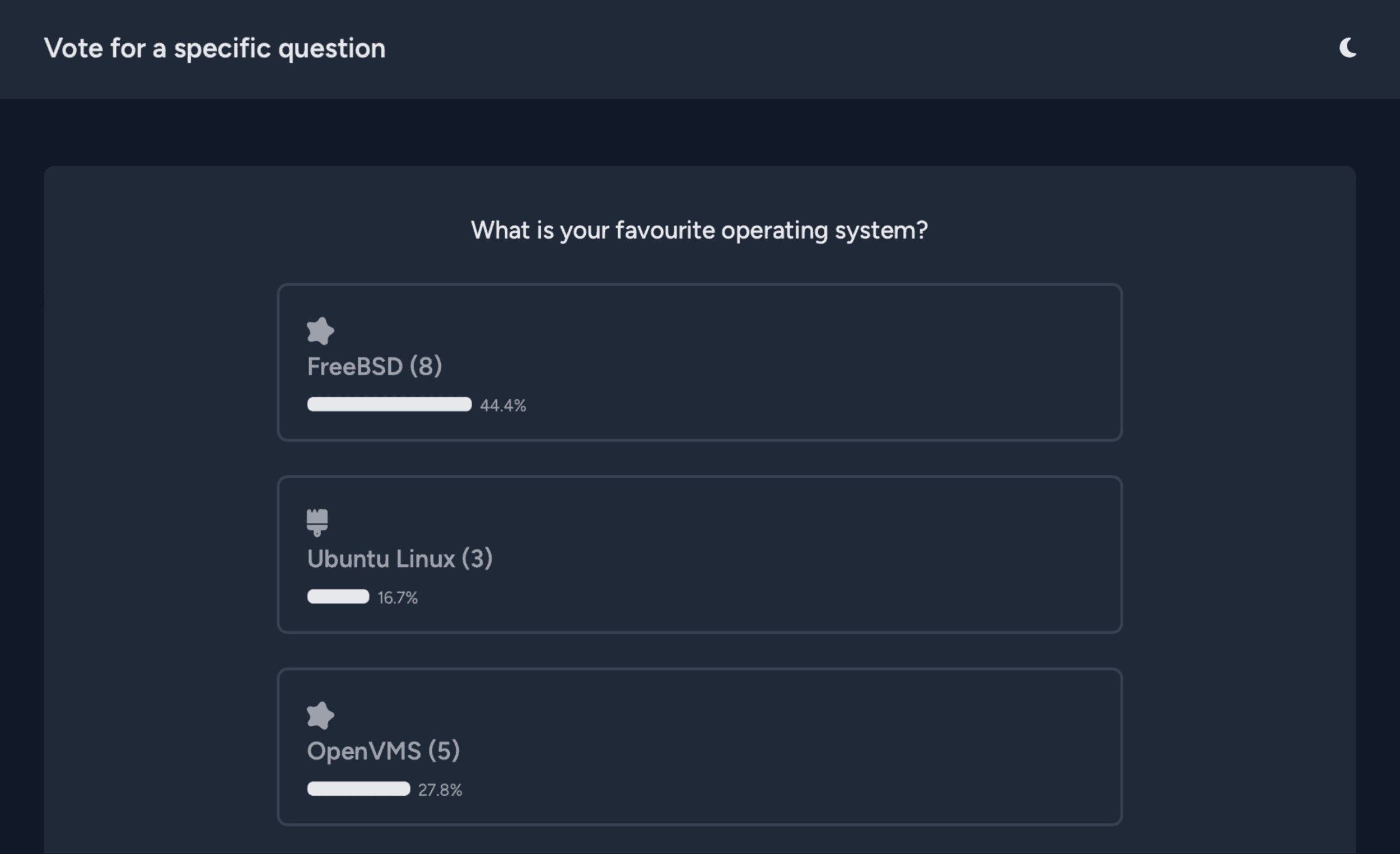The height and width of the screenshot is (854, 1400).
Task: Click the star badge icon above OpenVMS
Action: tap(320, 715)
